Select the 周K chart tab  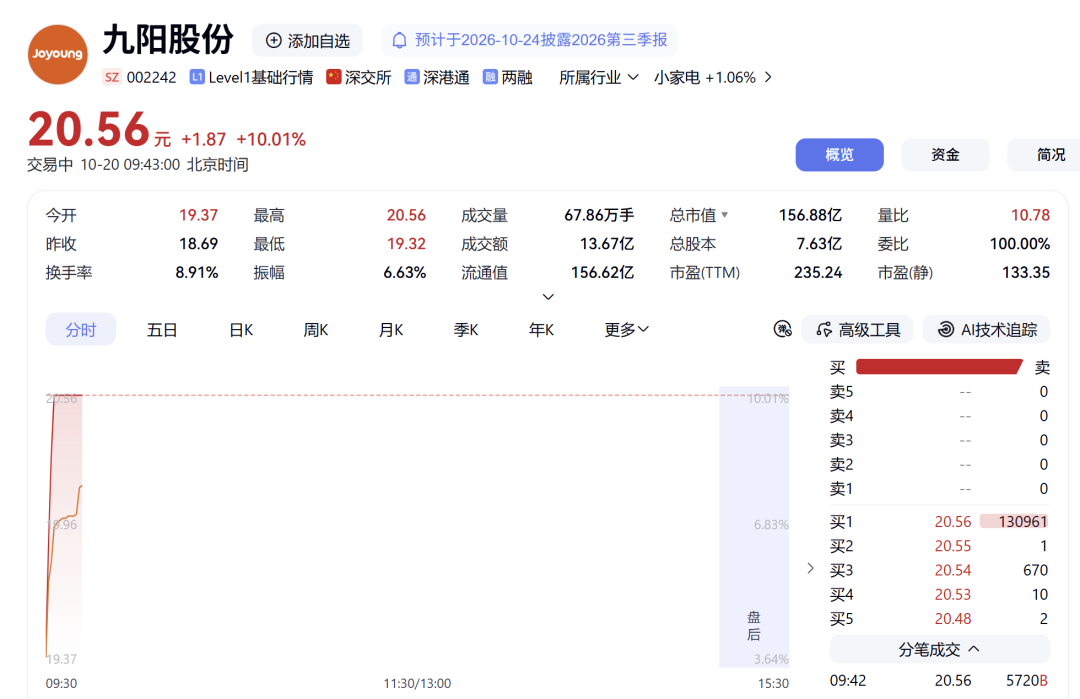click(x=315, y=330)
